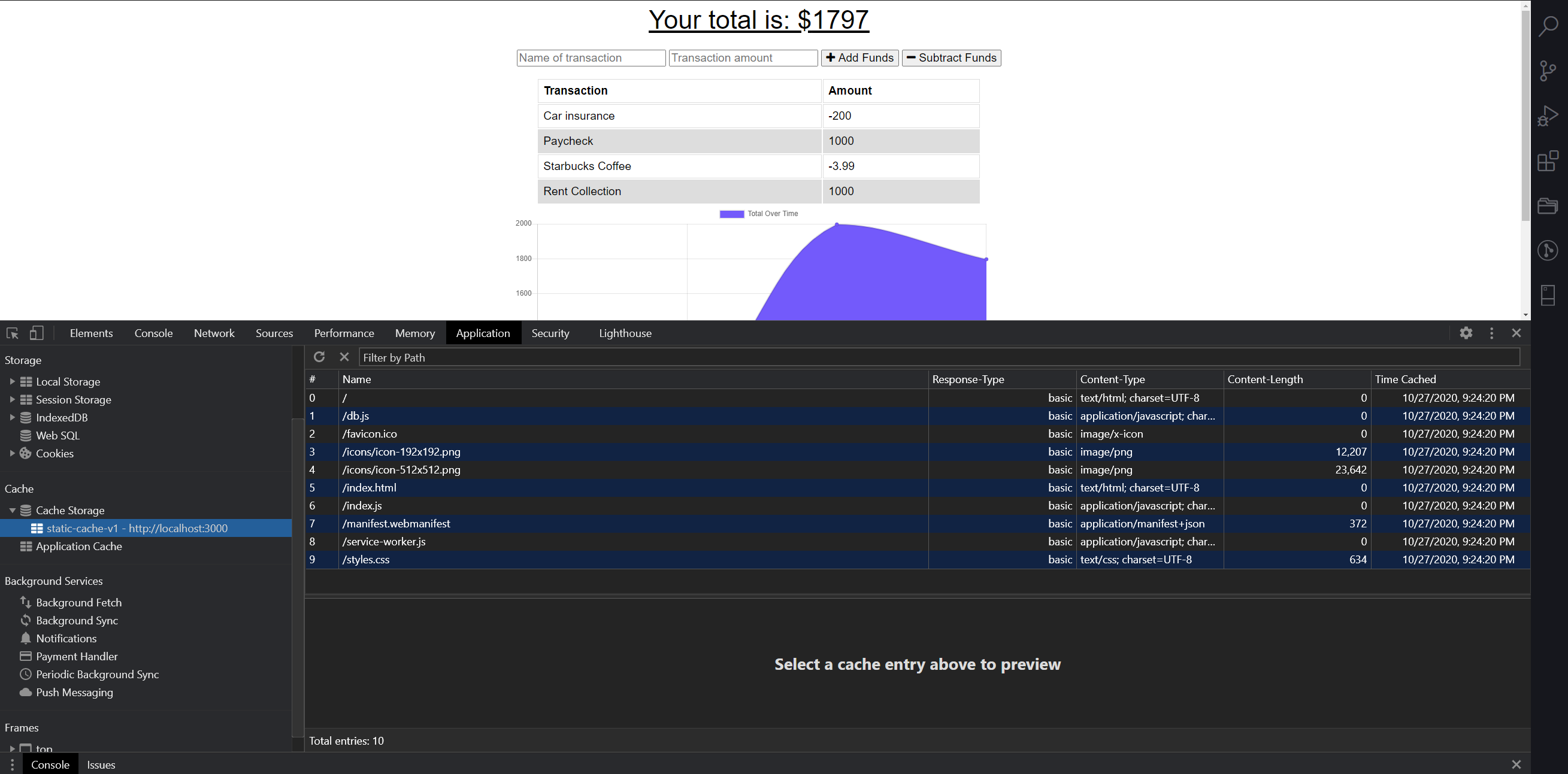Switch to the Network tab

(214, 333)
